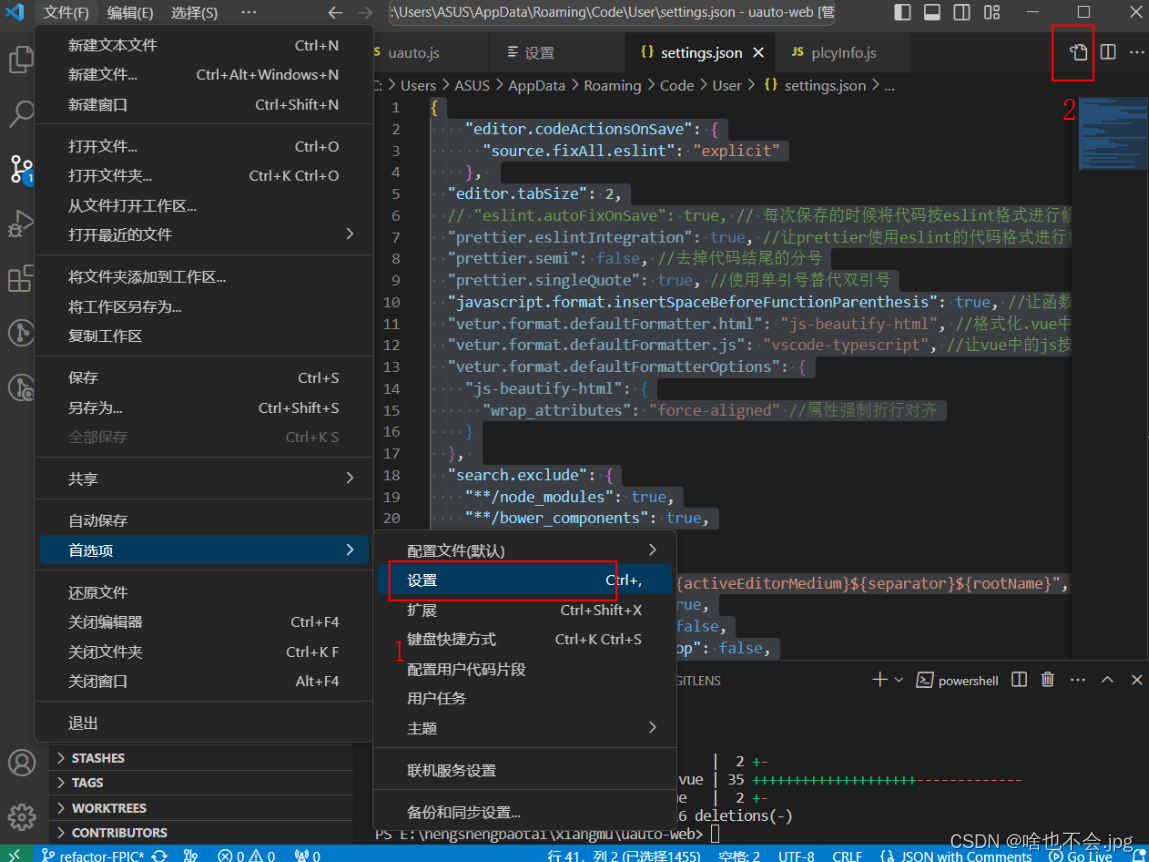This screenshot has height=862, width=1149.
Task: Split the terminal panel
Action: point(1018,680)
